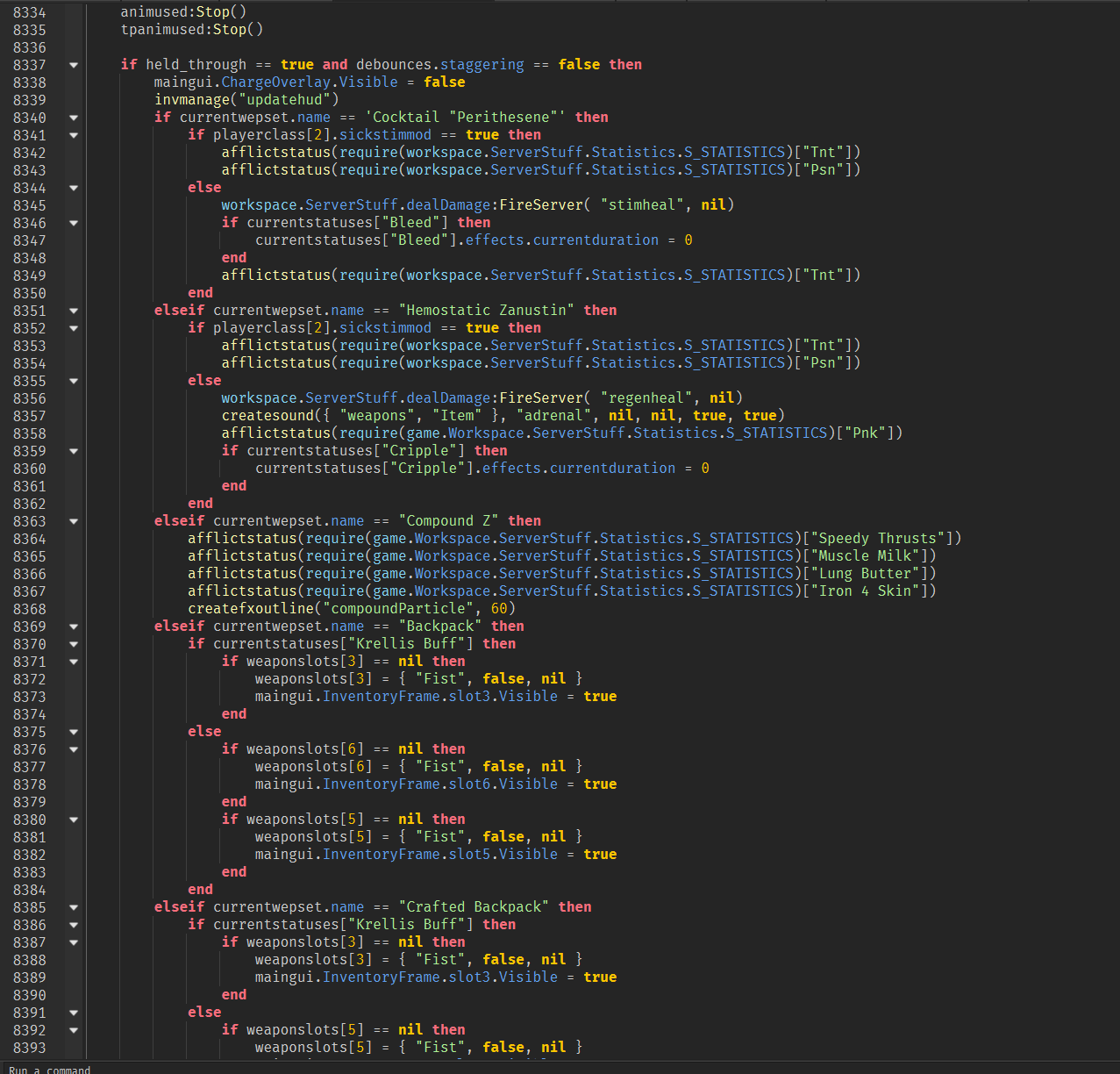Click slot5.Visible on line 8382
Image resolution: width=1120 pixels, height=1074 pixels.
(503, 855)
